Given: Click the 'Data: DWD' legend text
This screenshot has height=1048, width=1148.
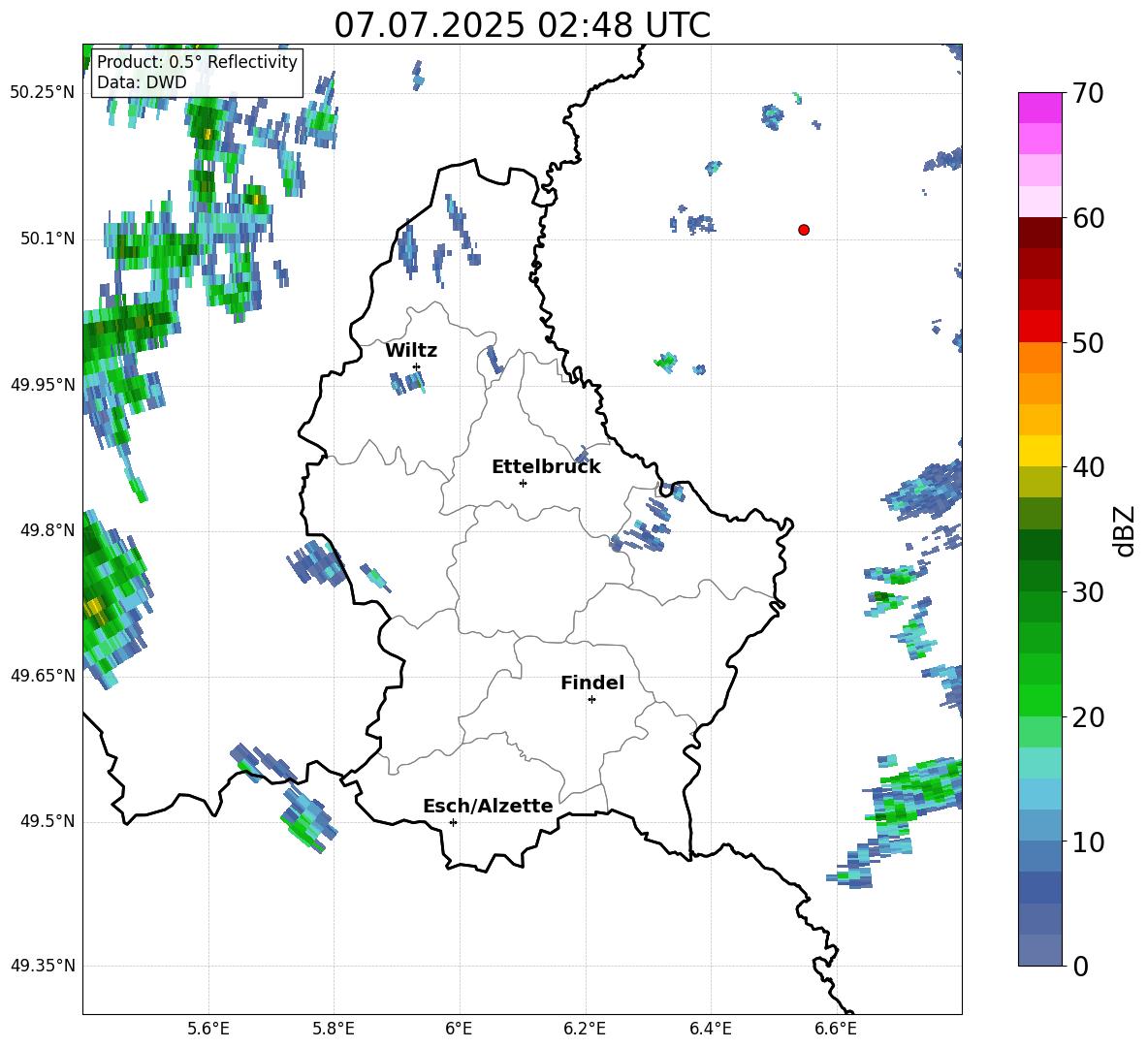Looking at the screenshot, I should (x=142, y=82).
